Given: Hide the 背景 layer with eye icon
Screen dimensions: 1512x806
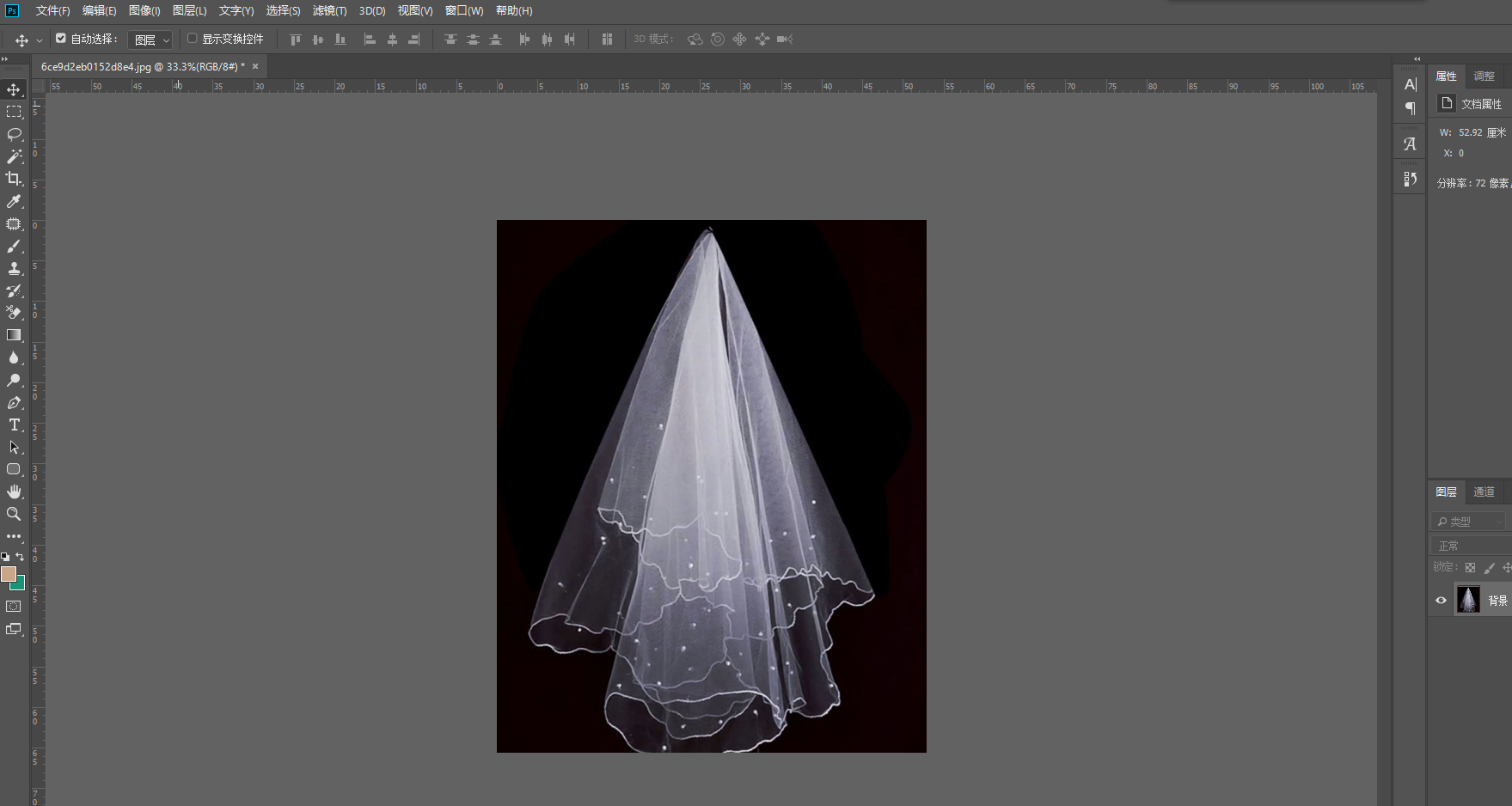Looking at the screenshot, I should pyautogui.click(x=1441, y=601).
